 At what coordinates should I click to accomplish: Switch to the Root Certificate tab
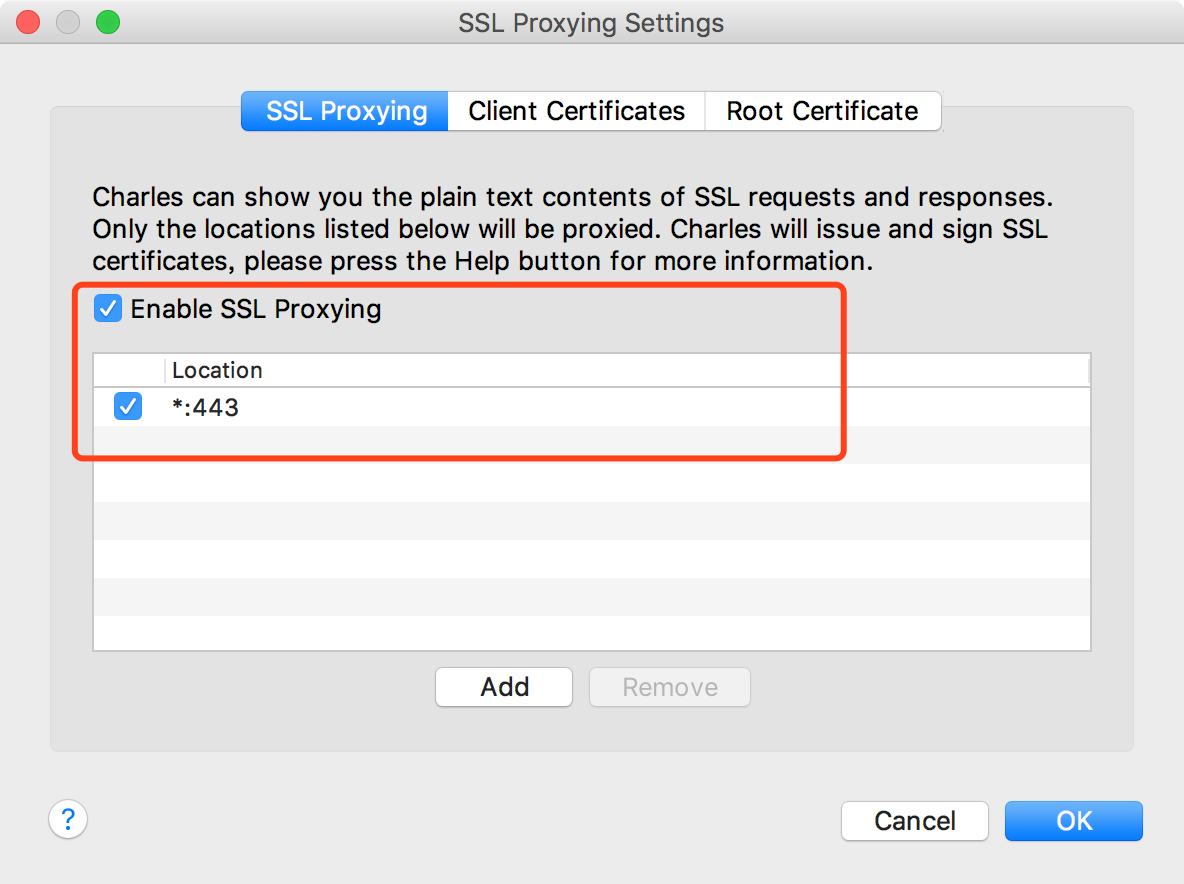[822, 111]
